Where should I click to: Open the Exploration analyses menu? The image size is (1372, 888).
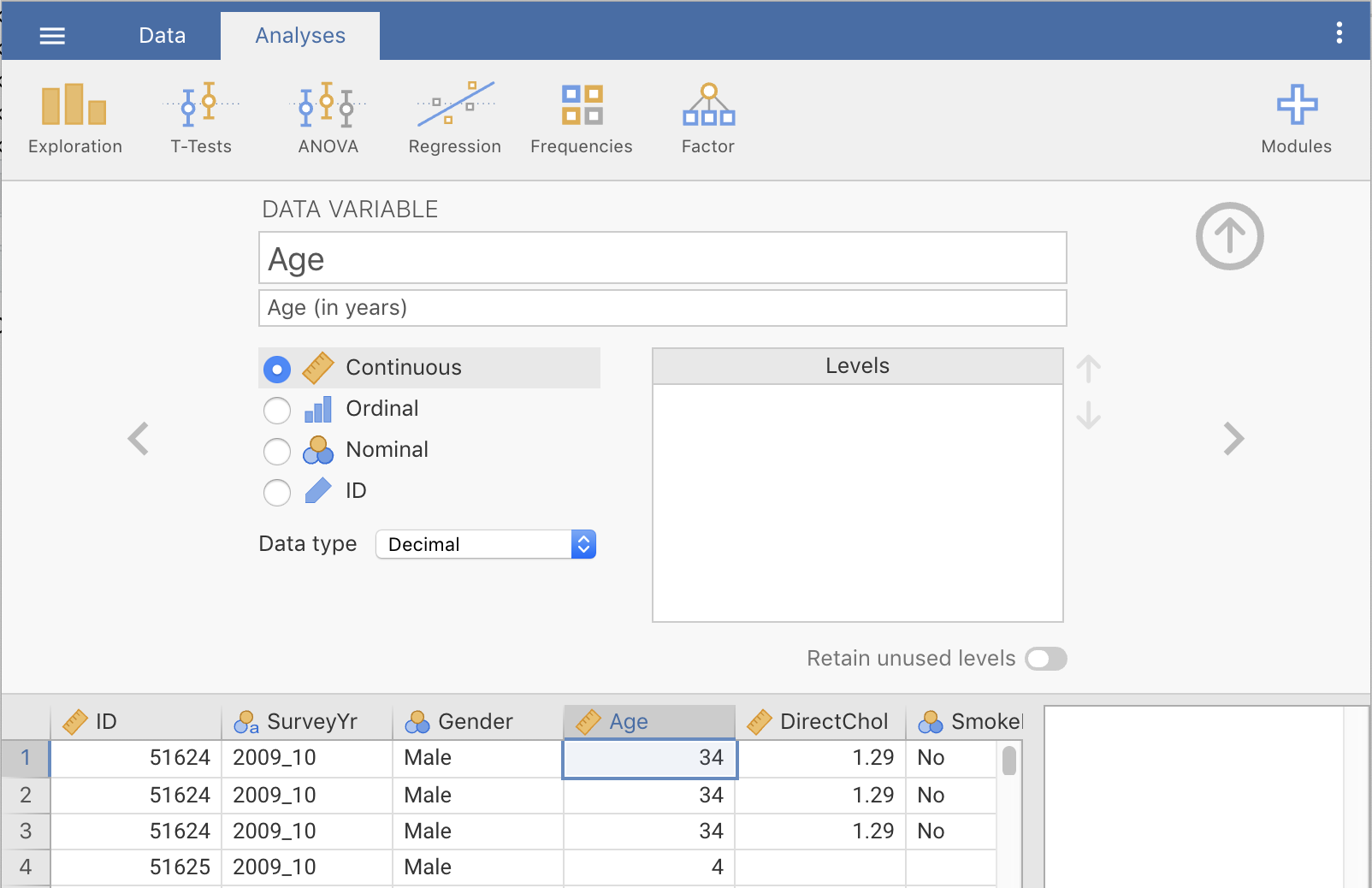tap(74, 119)
